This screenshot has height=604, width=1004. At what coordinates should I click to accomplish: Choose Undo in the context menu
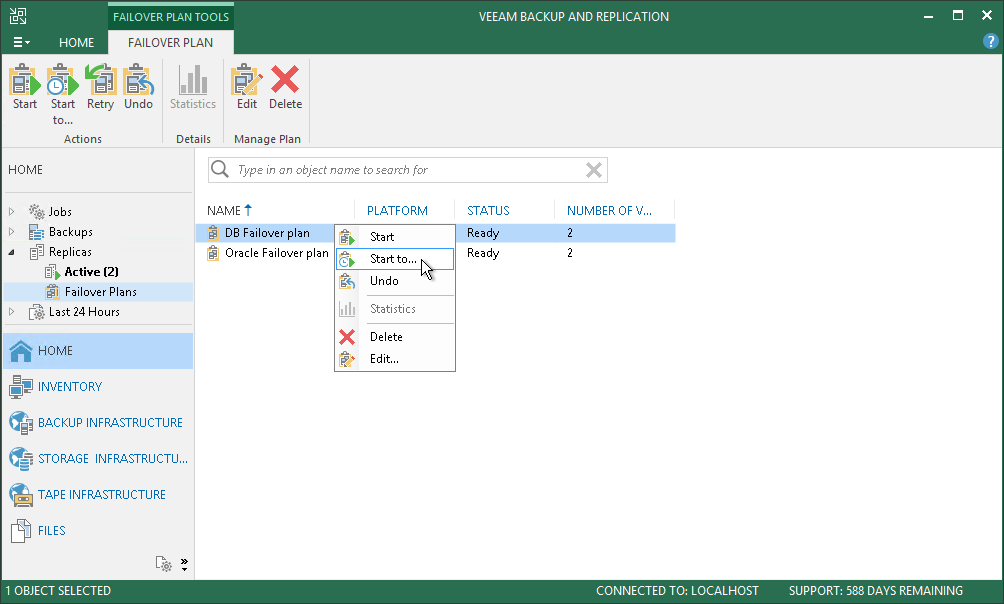click(395, 281)
